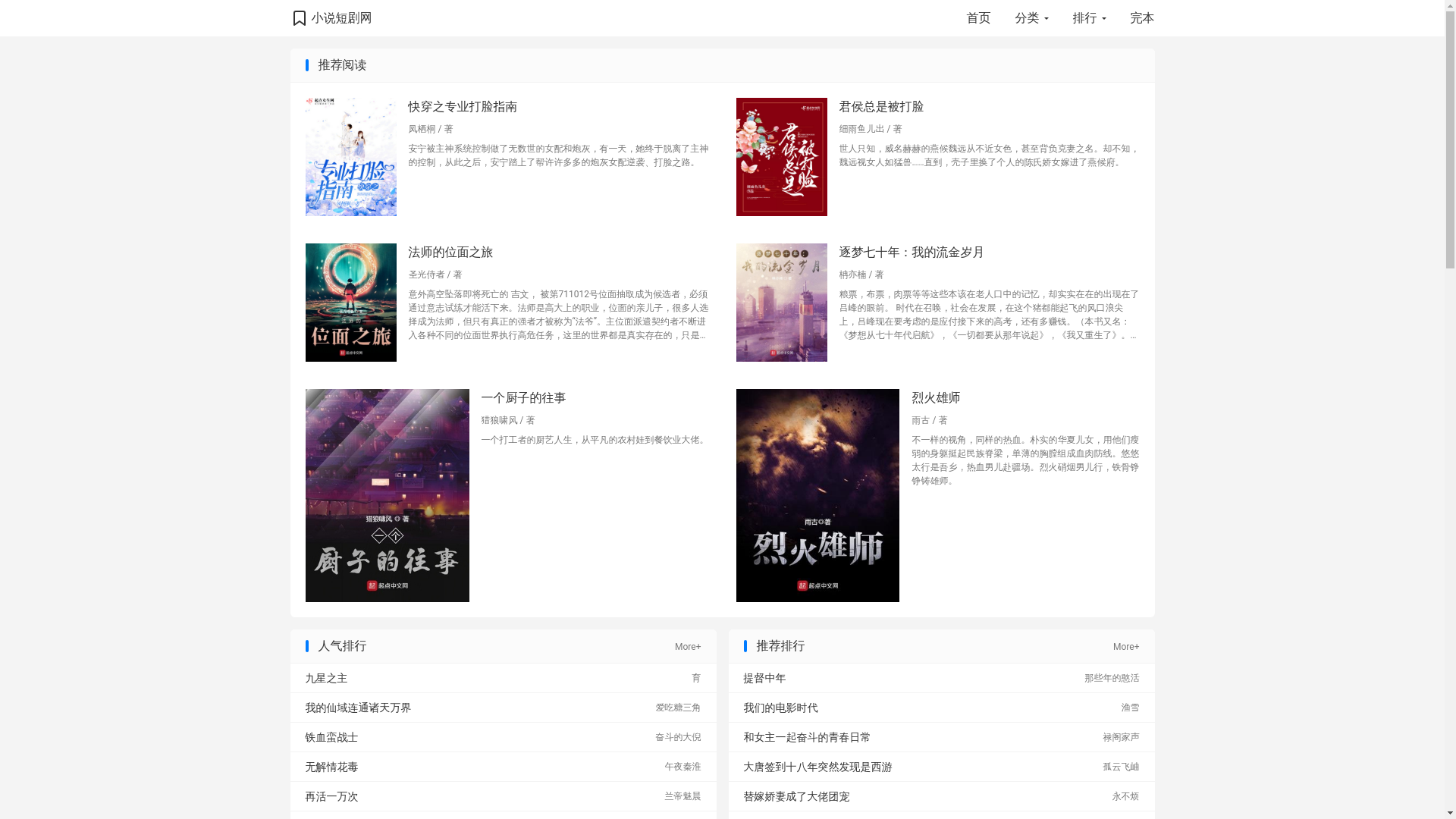
Task: Click author name 圣光侍者
Action: coord(426,275)
